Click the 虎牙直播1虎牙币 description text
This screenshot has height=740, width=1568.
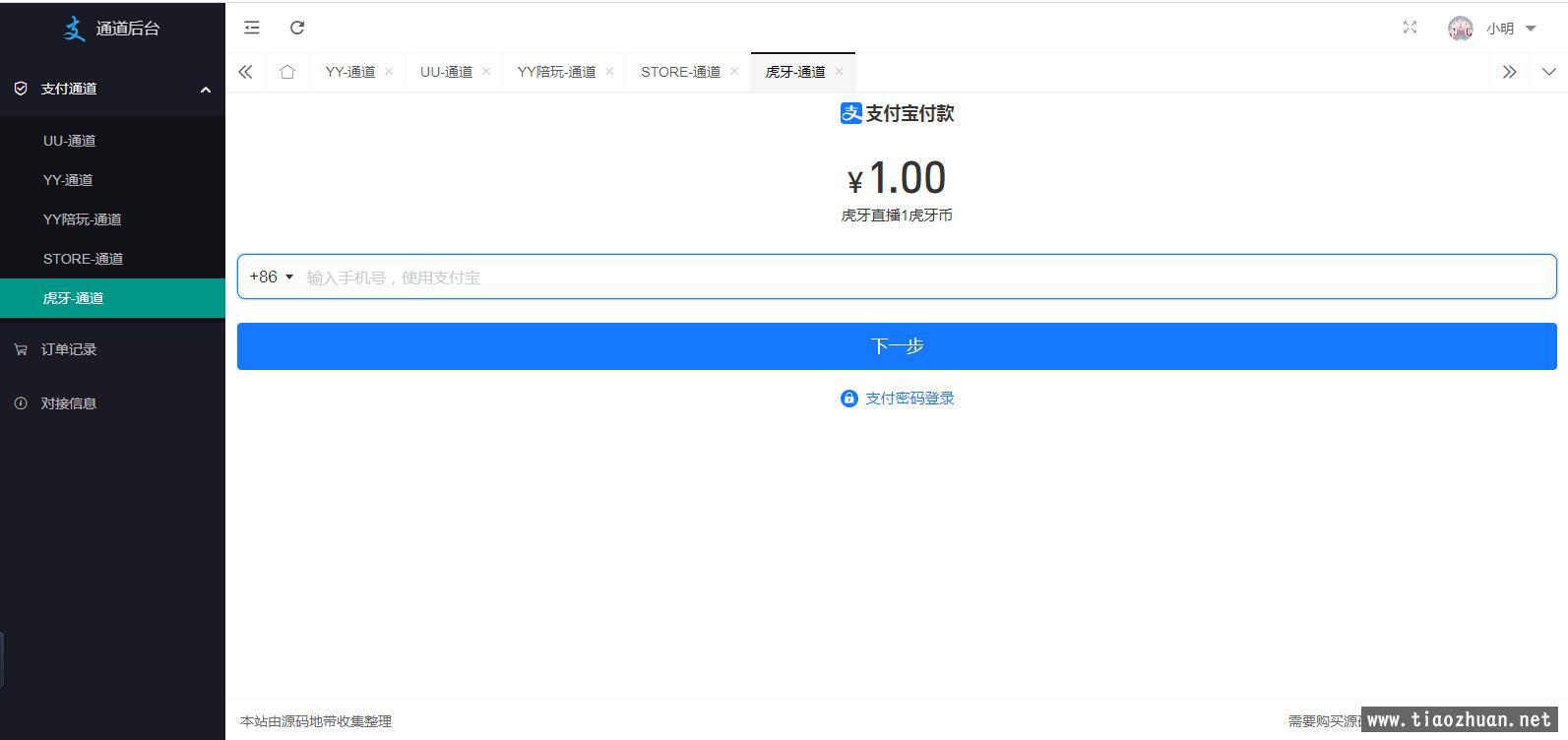tap(897, 216)
